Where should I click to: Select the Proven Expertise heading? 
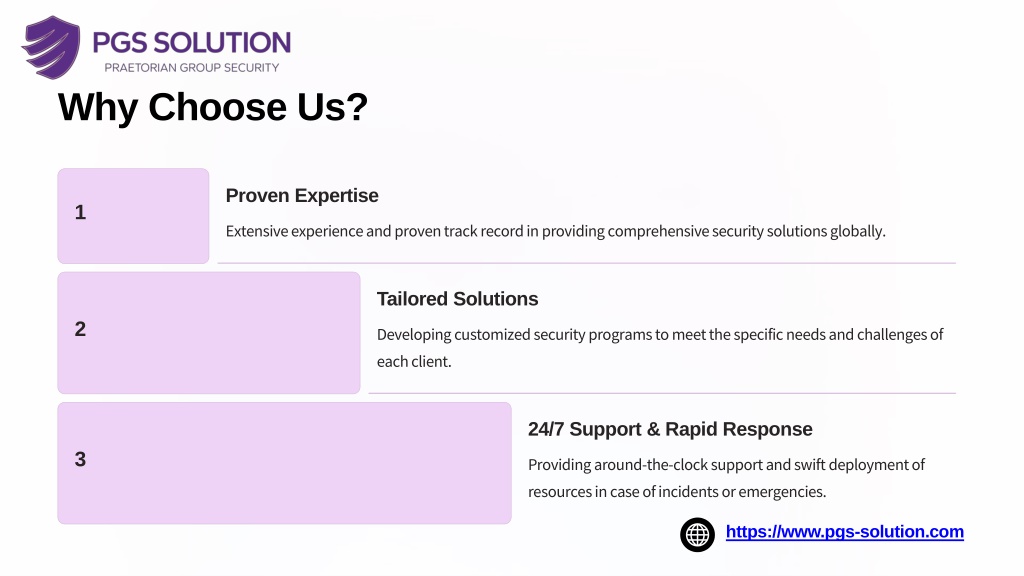point(302,196)
